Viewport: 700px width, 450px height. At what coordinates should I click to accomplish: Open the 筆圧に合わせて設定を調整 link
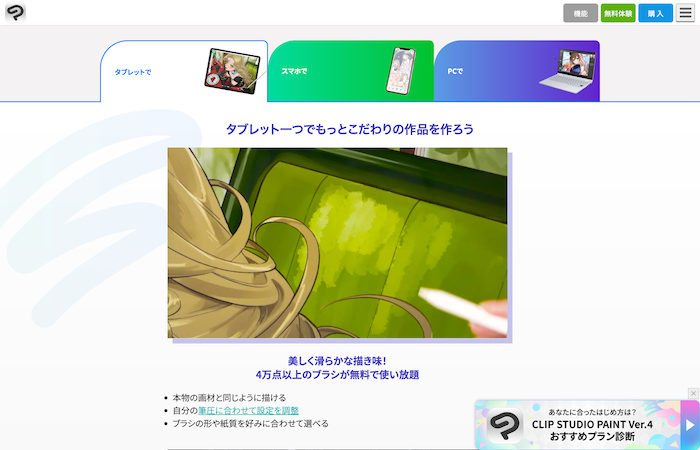pyautogui.click(x=248, y=410)
